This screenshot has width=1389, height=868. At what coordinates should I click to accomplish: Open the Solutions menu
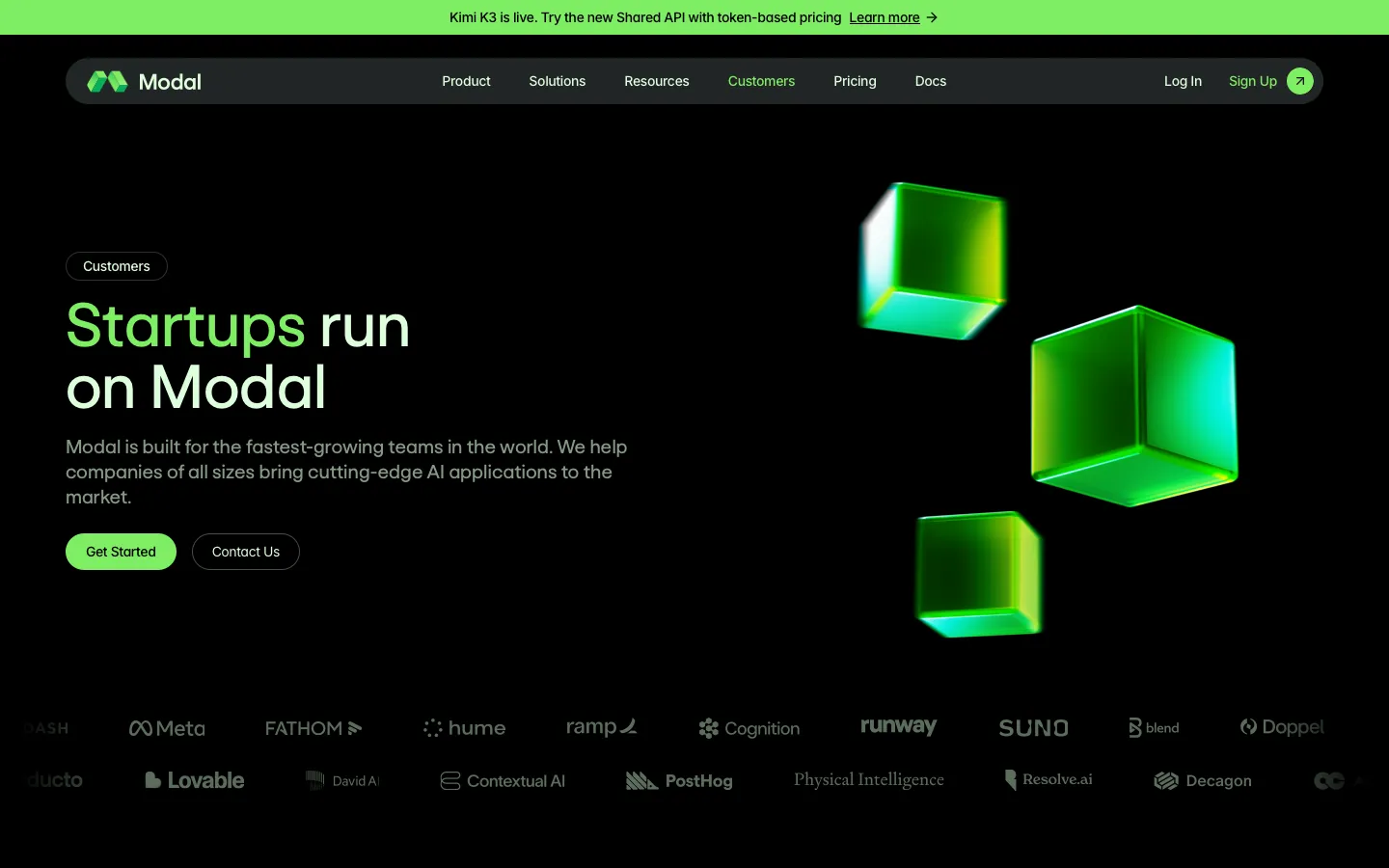tap(557, 81)
